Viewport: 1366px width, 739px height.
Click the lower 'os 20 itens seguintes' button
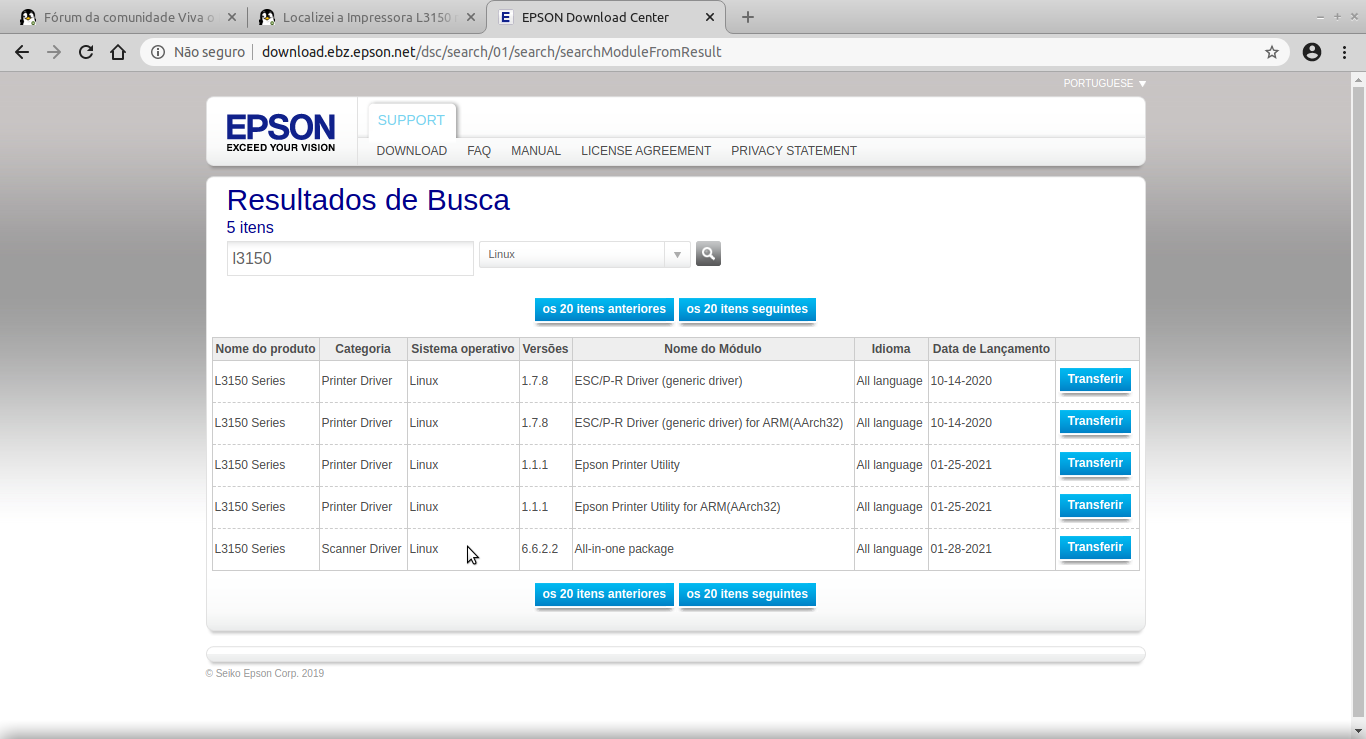(747, 594)
